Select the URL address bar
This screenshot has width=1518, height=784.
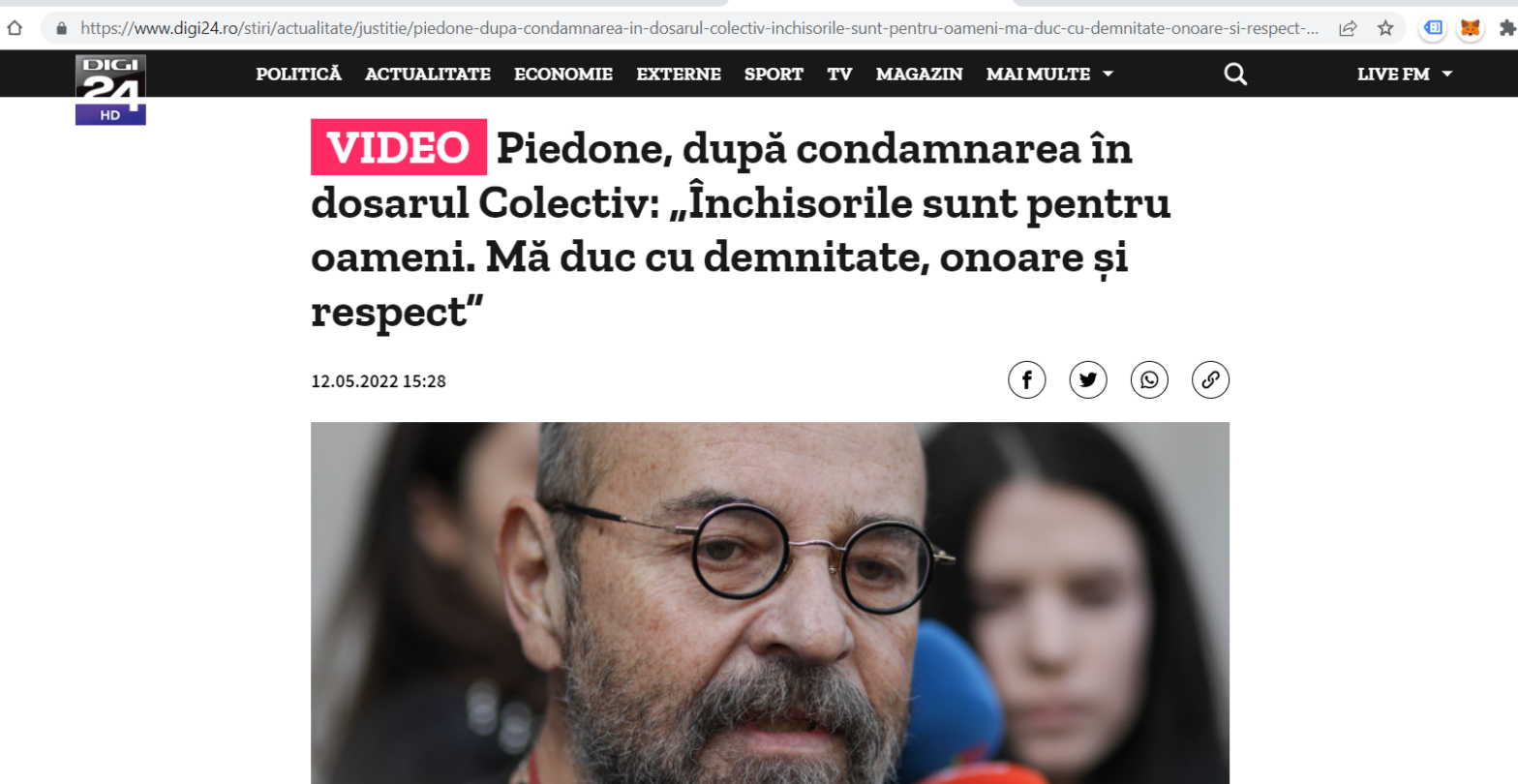point(697,28)
